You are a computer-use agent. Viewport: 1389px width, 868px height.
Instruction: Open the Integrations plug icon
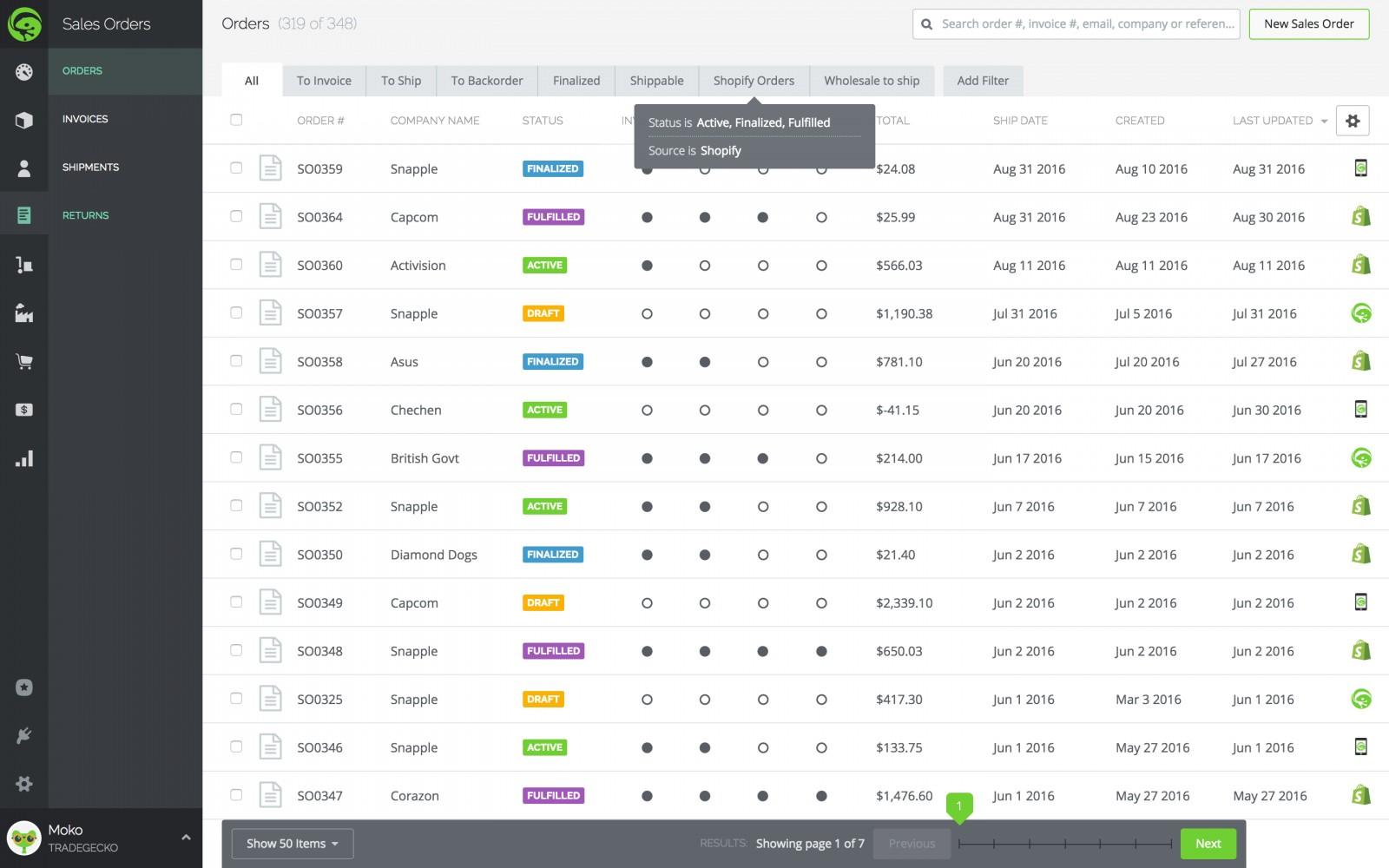[x=24, y=735]
